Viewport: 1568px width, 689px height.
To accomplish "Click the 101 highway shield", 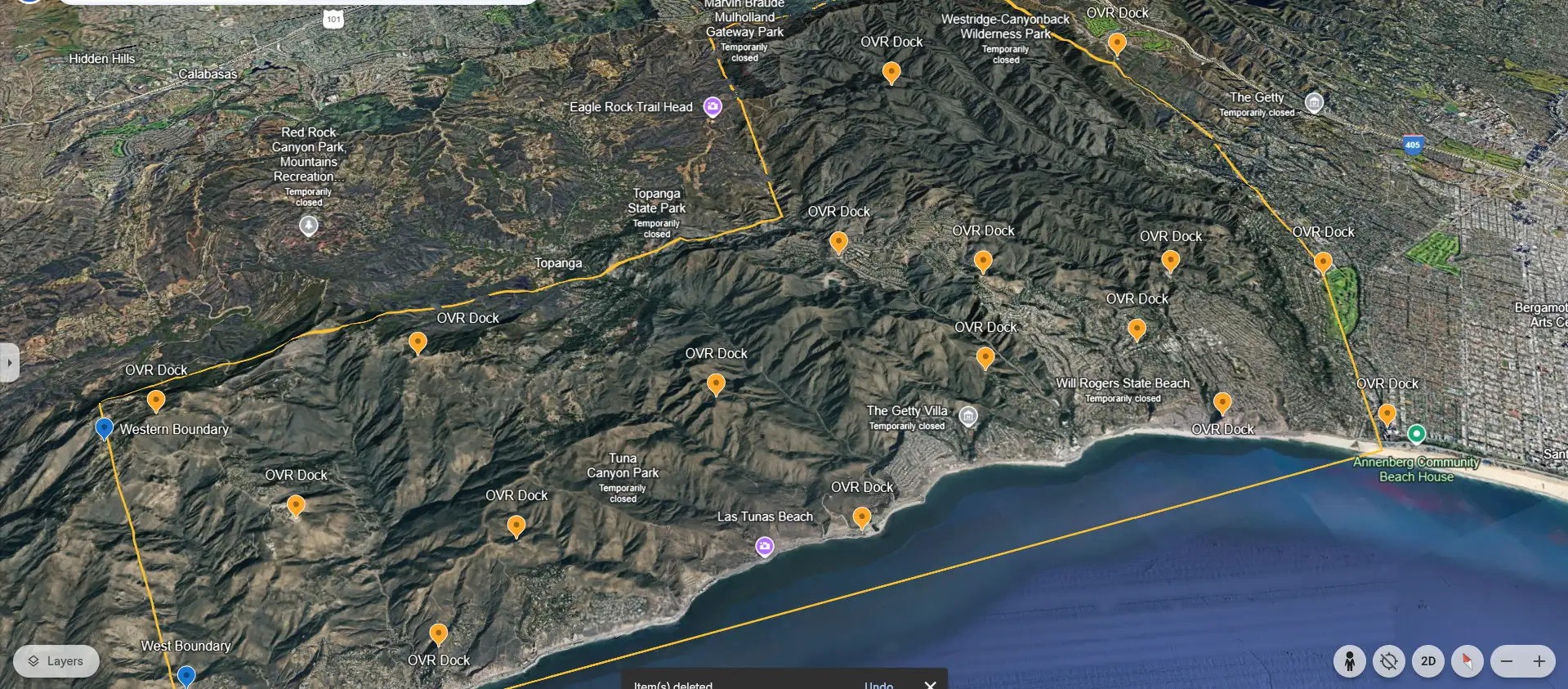I will [x=333, y=19].
